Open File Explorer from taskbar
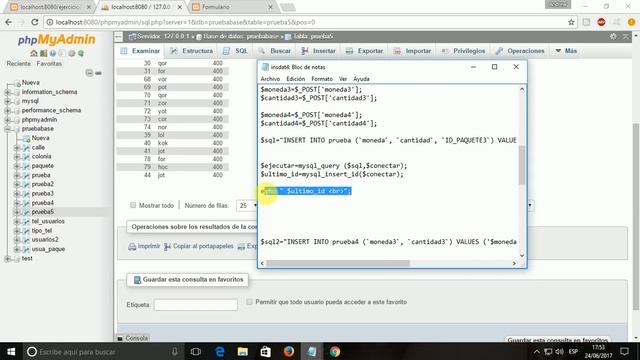 [x=242, y=351]
